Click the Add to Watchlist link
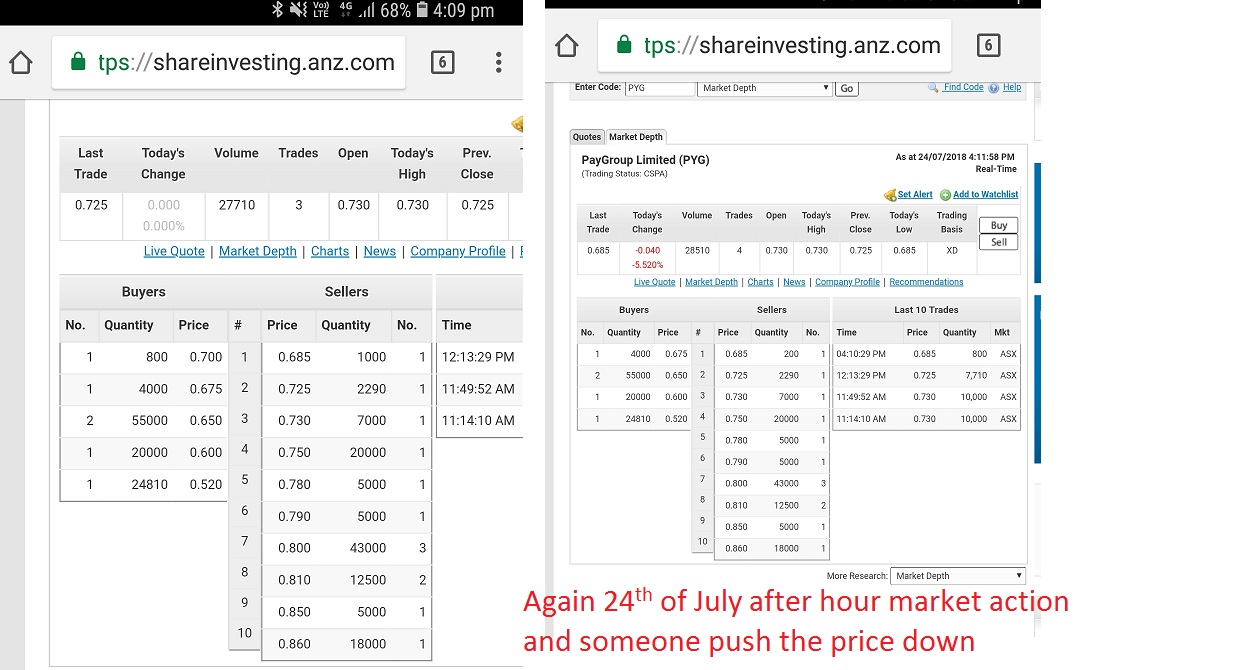Image resolution: width=1248 pixels, height=670 pixels. (986, 195)
